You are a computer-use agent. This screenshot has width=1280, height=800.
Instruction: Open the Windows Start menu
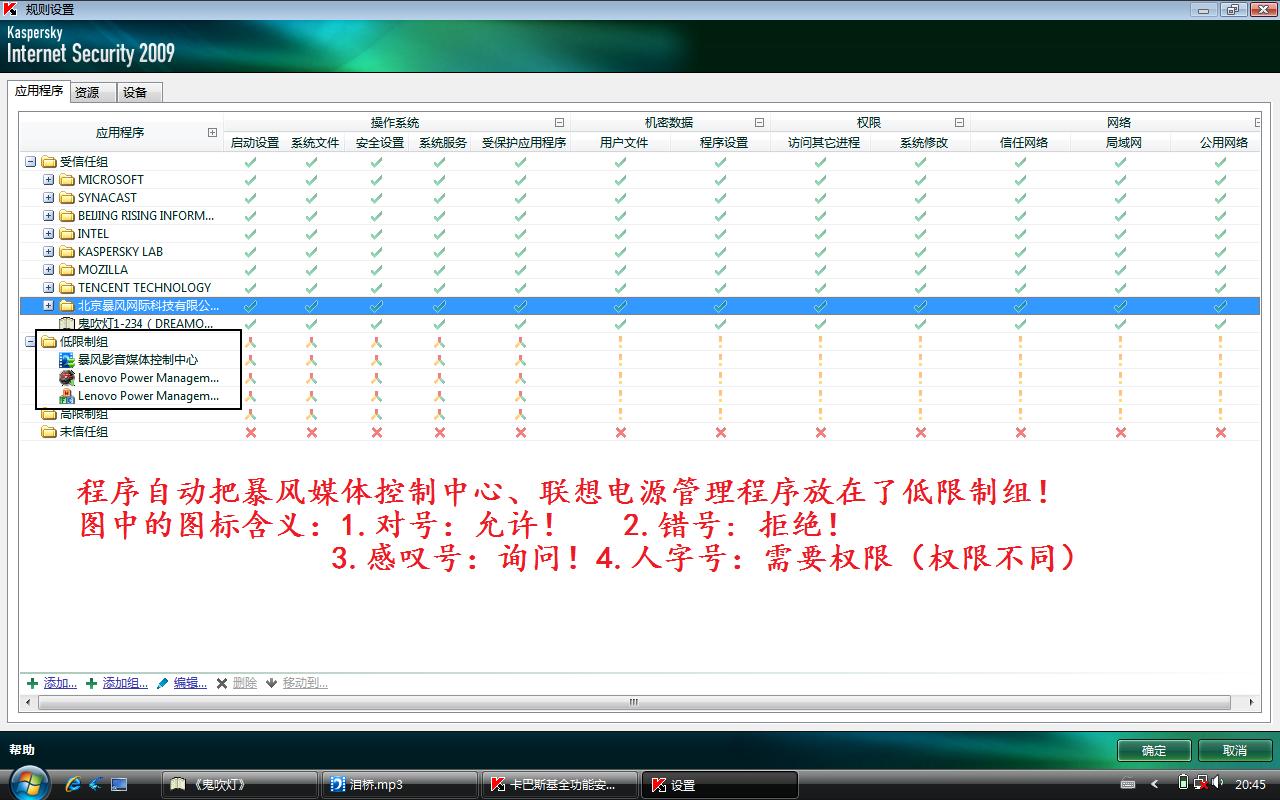click(x=28, y=781)
